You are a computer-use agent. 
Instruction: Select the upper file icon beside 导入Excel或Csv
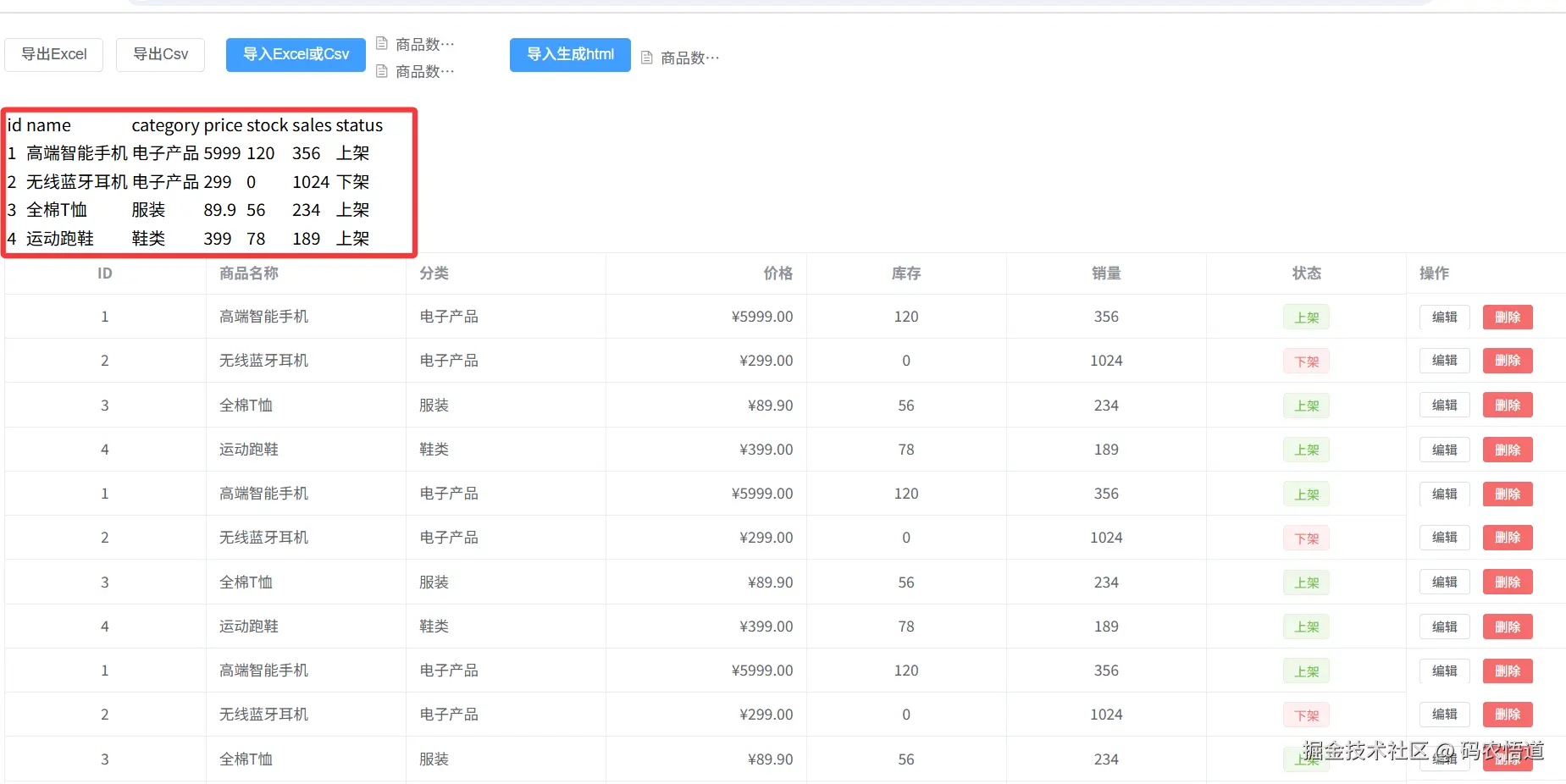tap(382, 44)
